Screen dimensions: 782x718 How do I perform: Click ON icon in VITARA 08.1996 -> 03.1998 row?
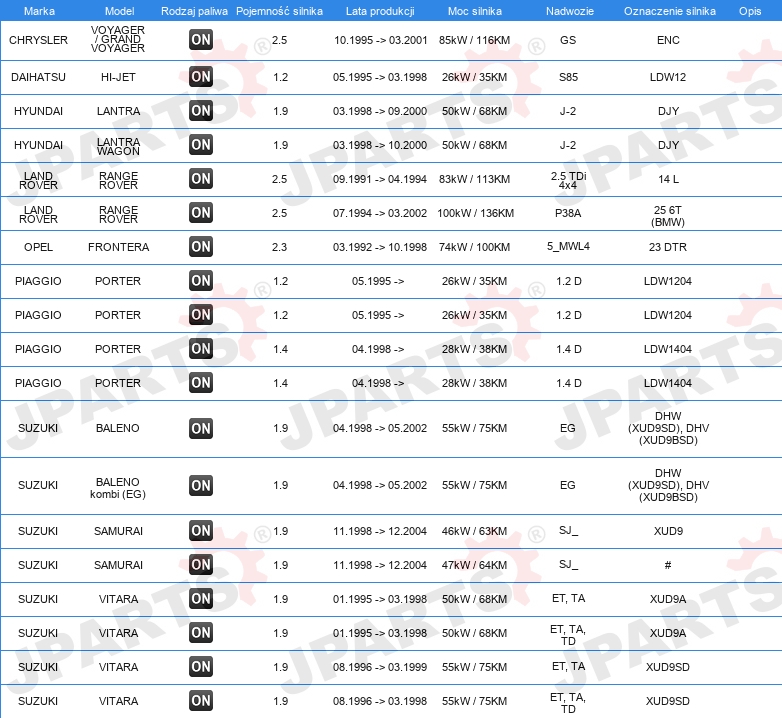201,701
